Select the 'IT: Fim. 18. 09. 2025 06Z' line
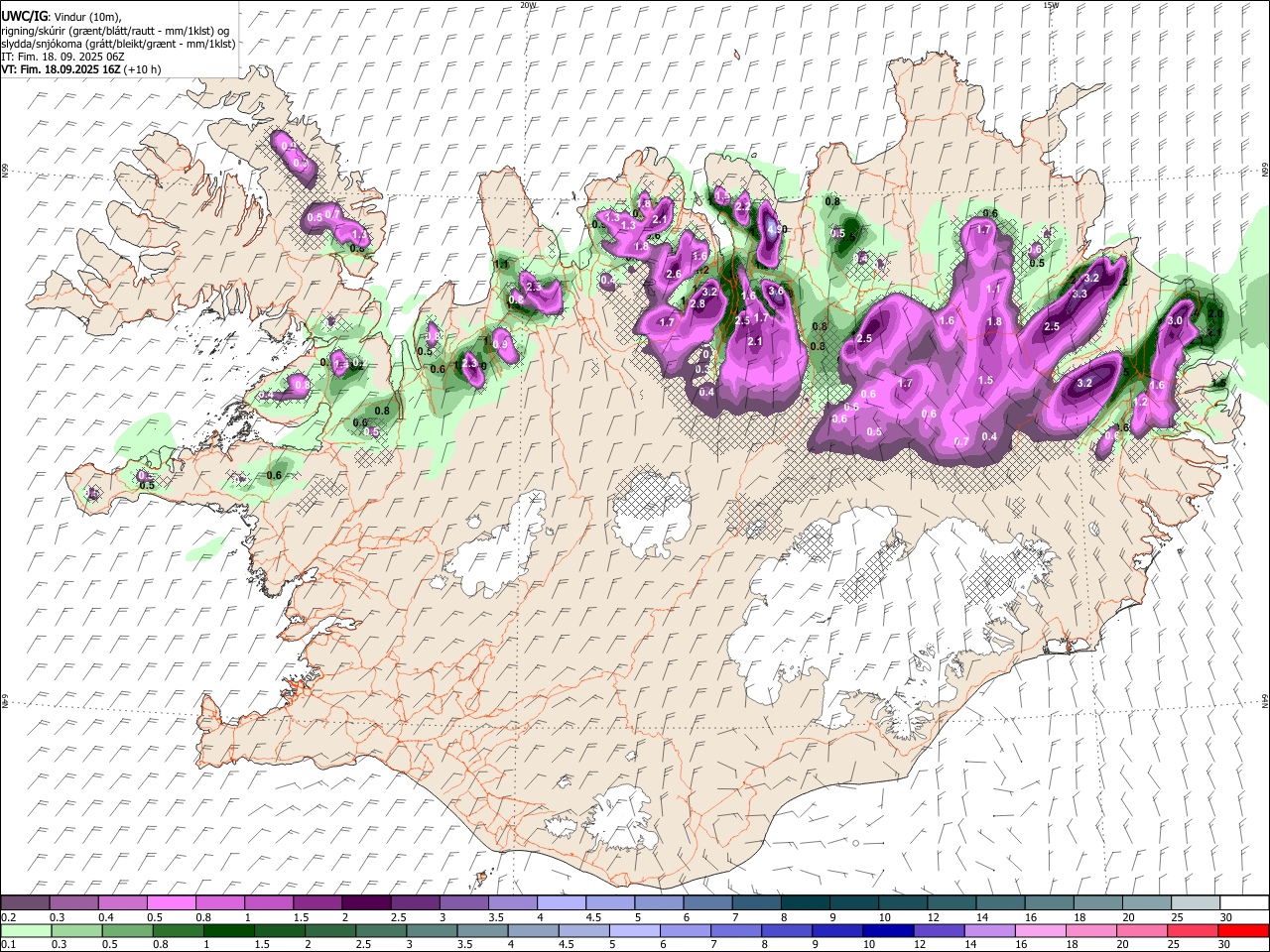 pos(63,58)
